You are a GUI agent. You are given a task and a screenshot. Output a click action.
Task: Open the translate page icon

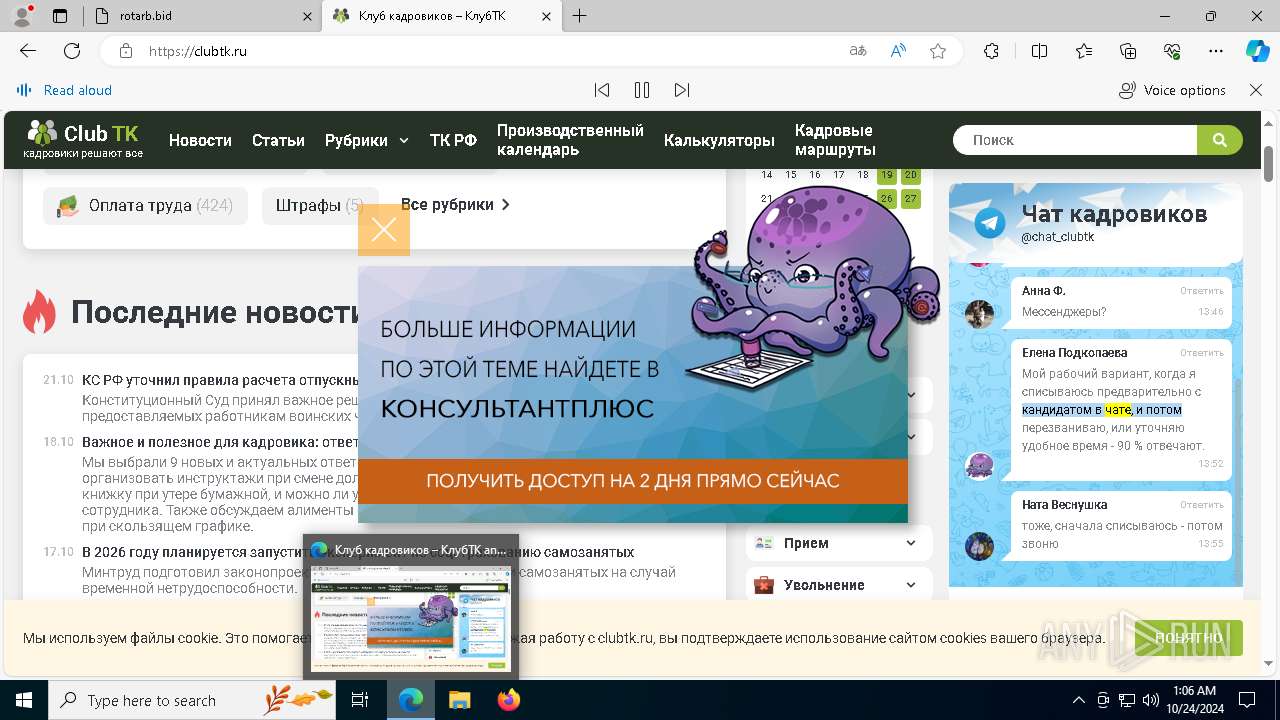[857, 51]
